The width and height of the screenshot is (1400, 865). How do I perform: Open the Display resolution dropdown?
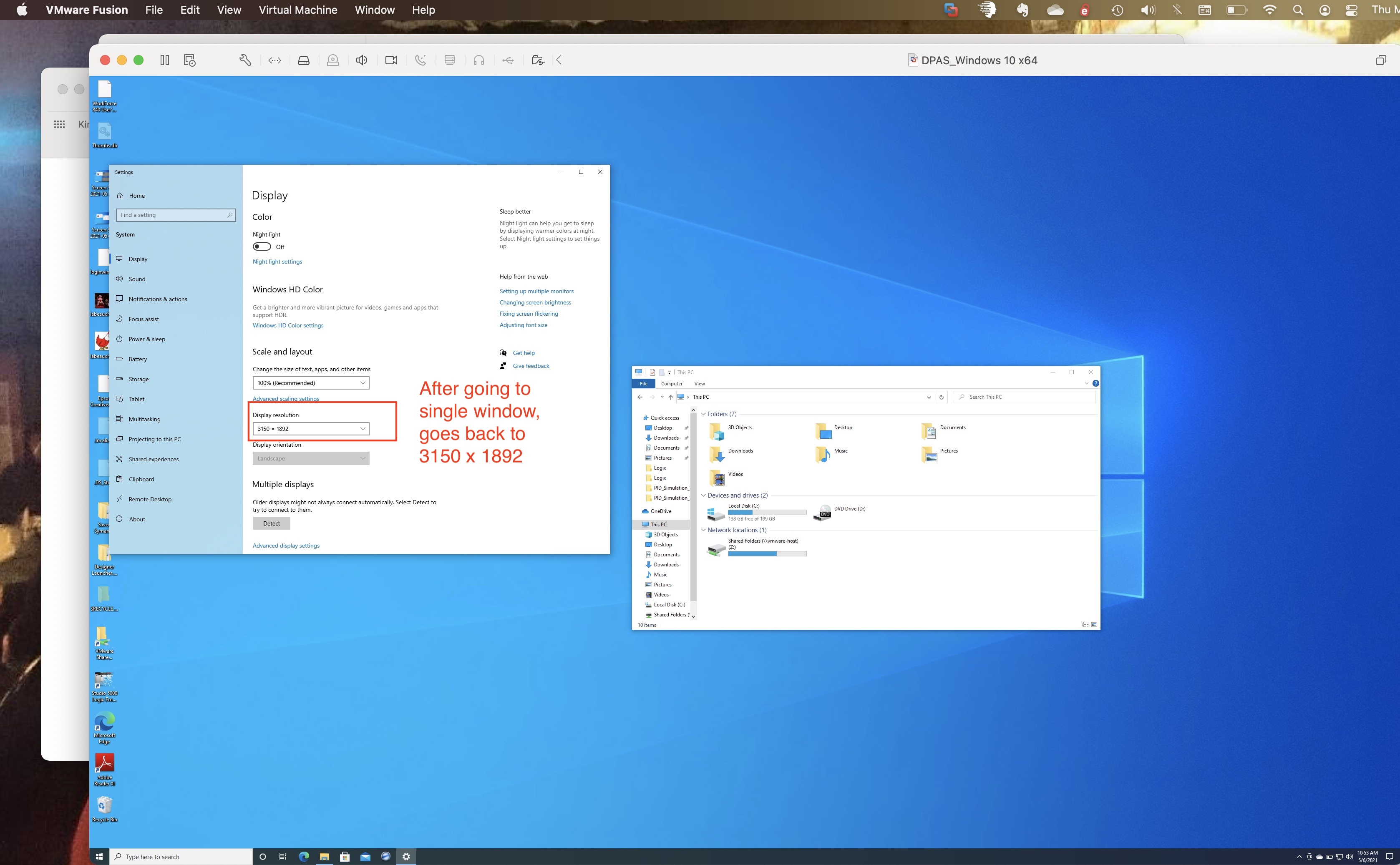click(x=311, y=428)
